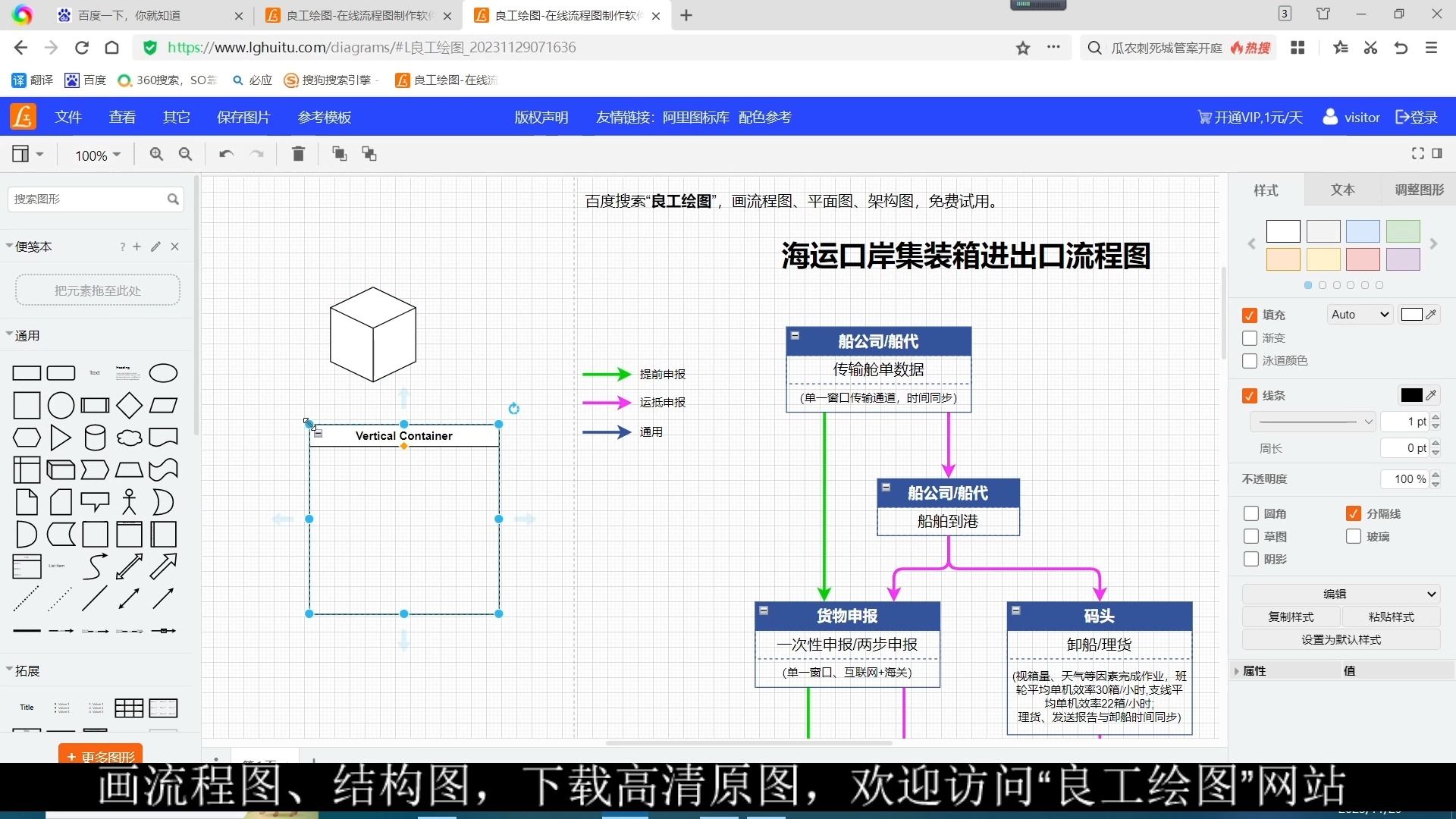Viewport: 1456px width, 819px height.
Task: Enable the 阴影 shadow checkbox
Action: point(1251,560)
